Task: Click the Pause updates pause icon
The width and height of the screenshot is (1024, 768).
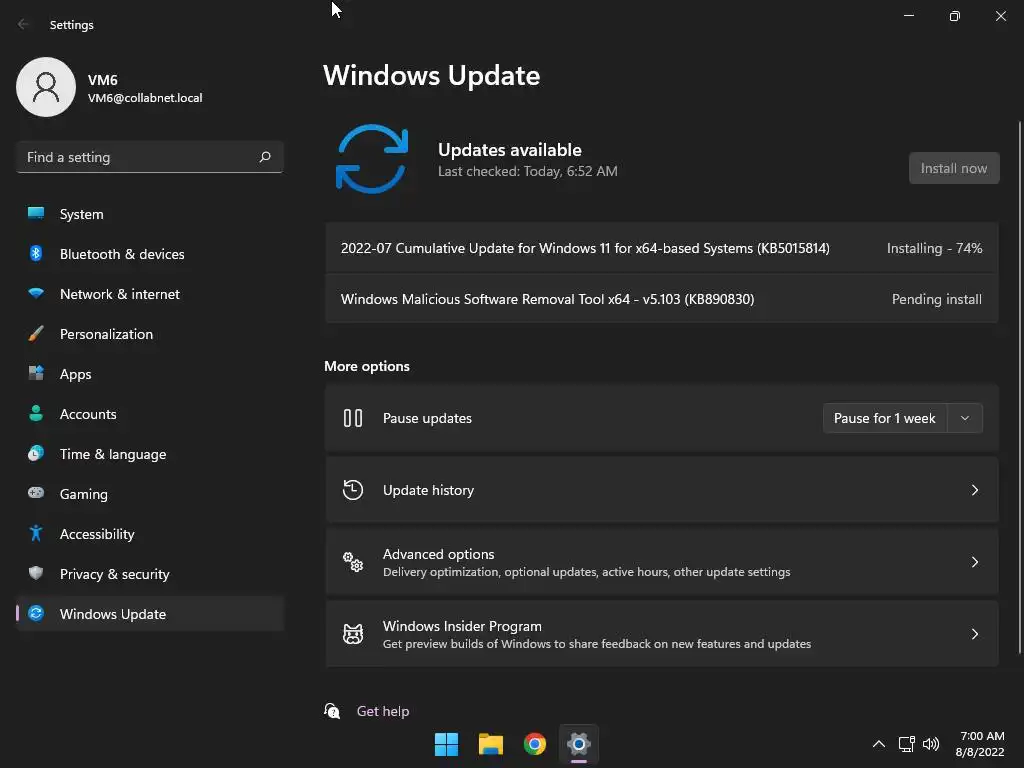Action: (x=353, y=418)
